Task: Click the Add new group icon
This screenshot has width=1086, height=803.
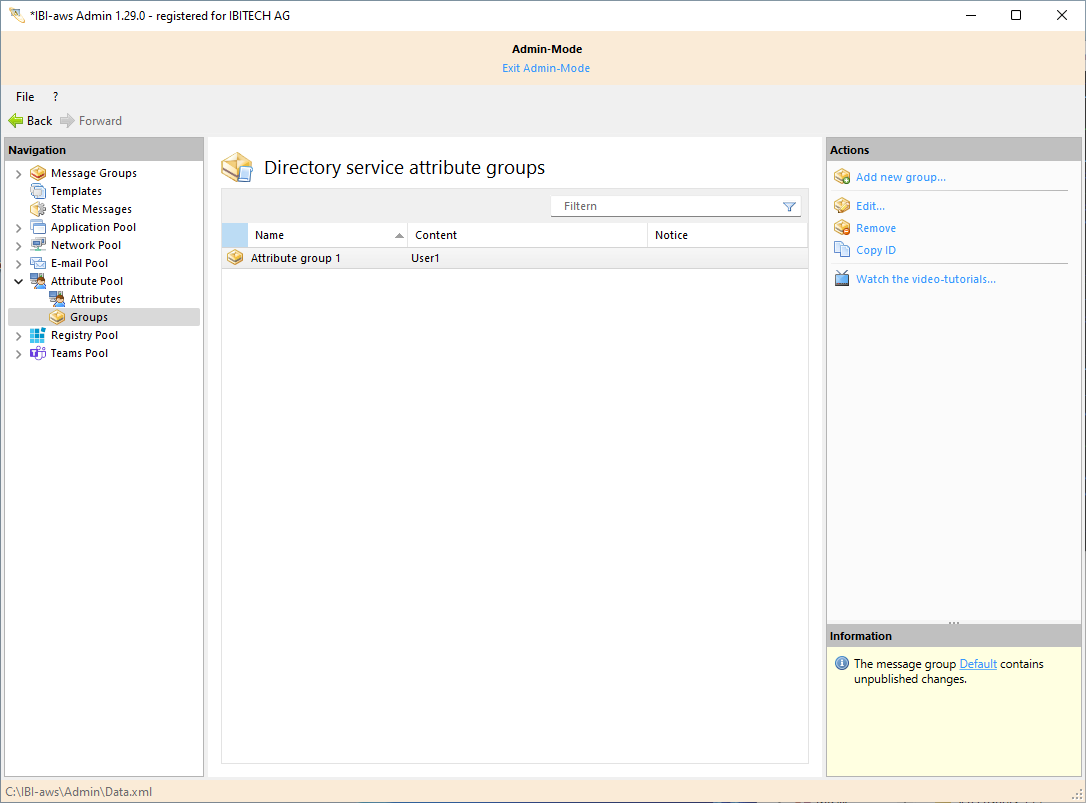Action: [841, 177]
